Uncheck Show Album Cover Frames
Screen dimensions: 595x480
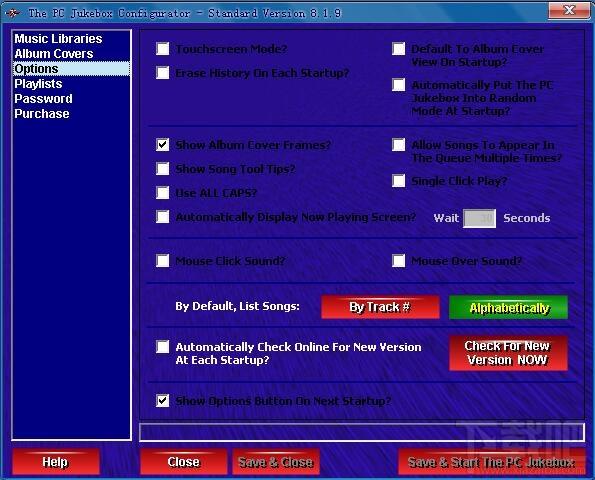click(163, 145)
